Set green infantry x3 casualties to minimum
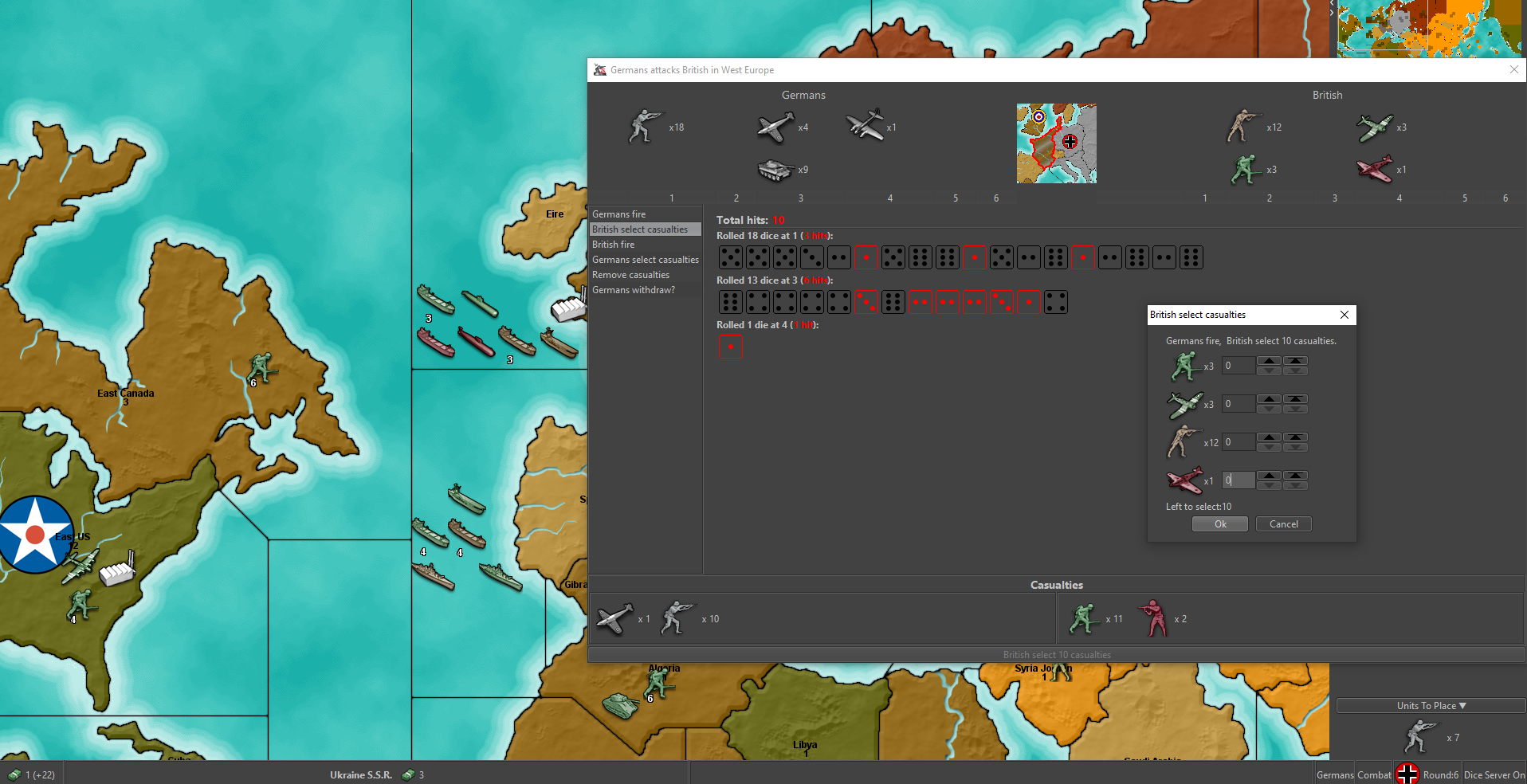 1295,370
